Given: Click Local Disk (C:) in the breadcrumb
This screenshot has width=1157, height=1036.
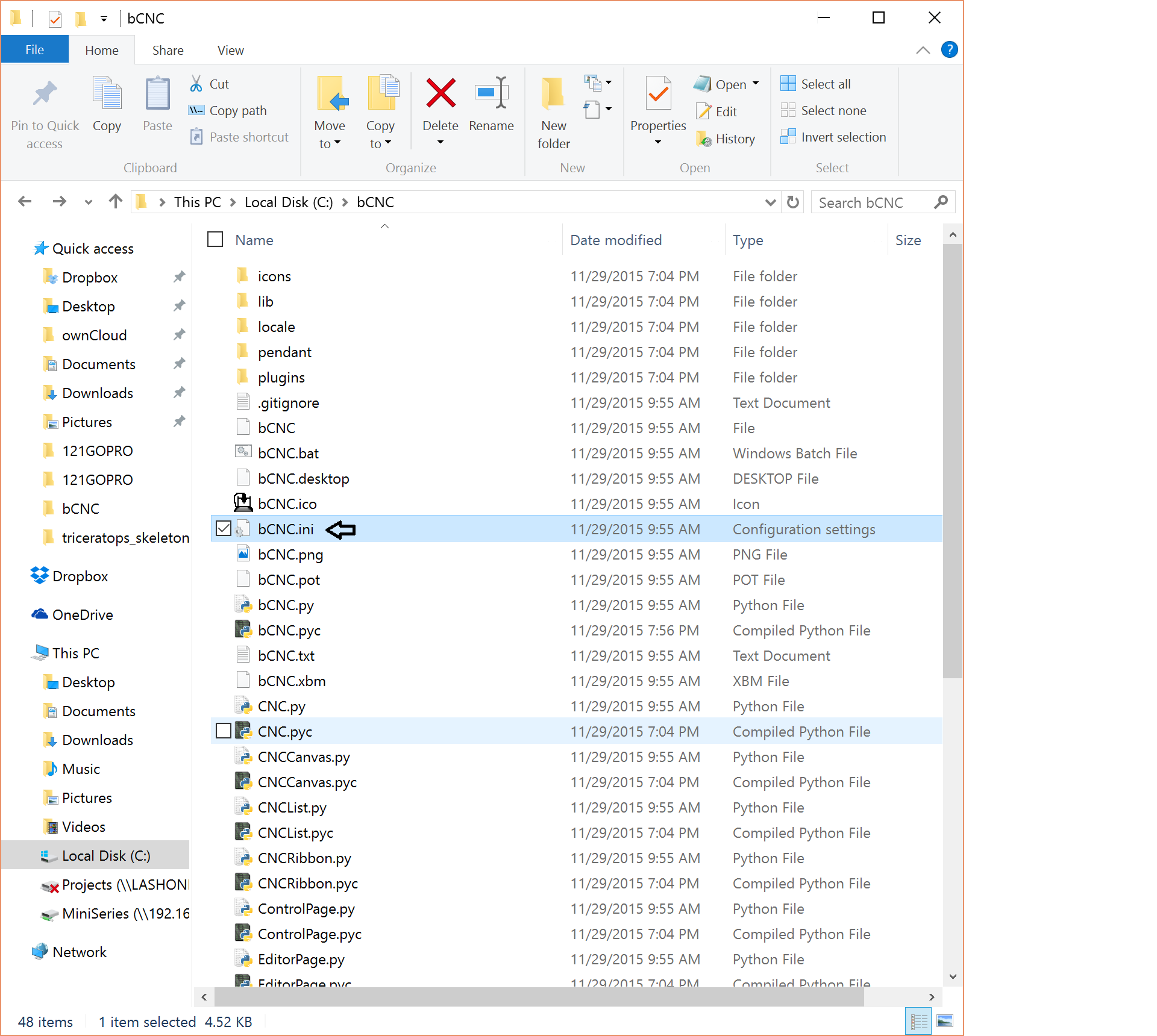Looking at the screenshot, I should click(x=289, y=202).
